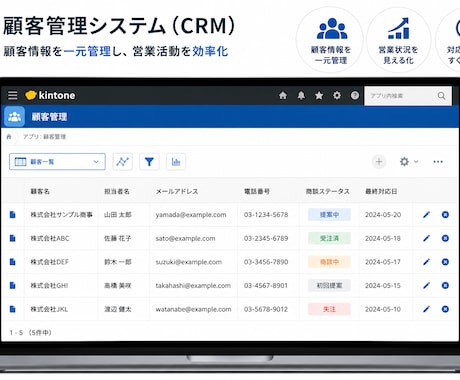Click the 失注 status badge
Image resolution: width=460 pixels, height=380 pixels.
click(329, 309)
